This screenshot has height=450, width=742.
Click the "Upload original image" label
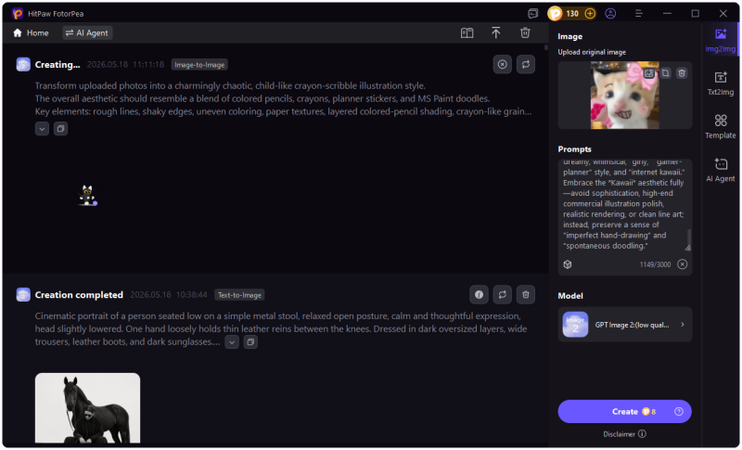tap(592, 52)
